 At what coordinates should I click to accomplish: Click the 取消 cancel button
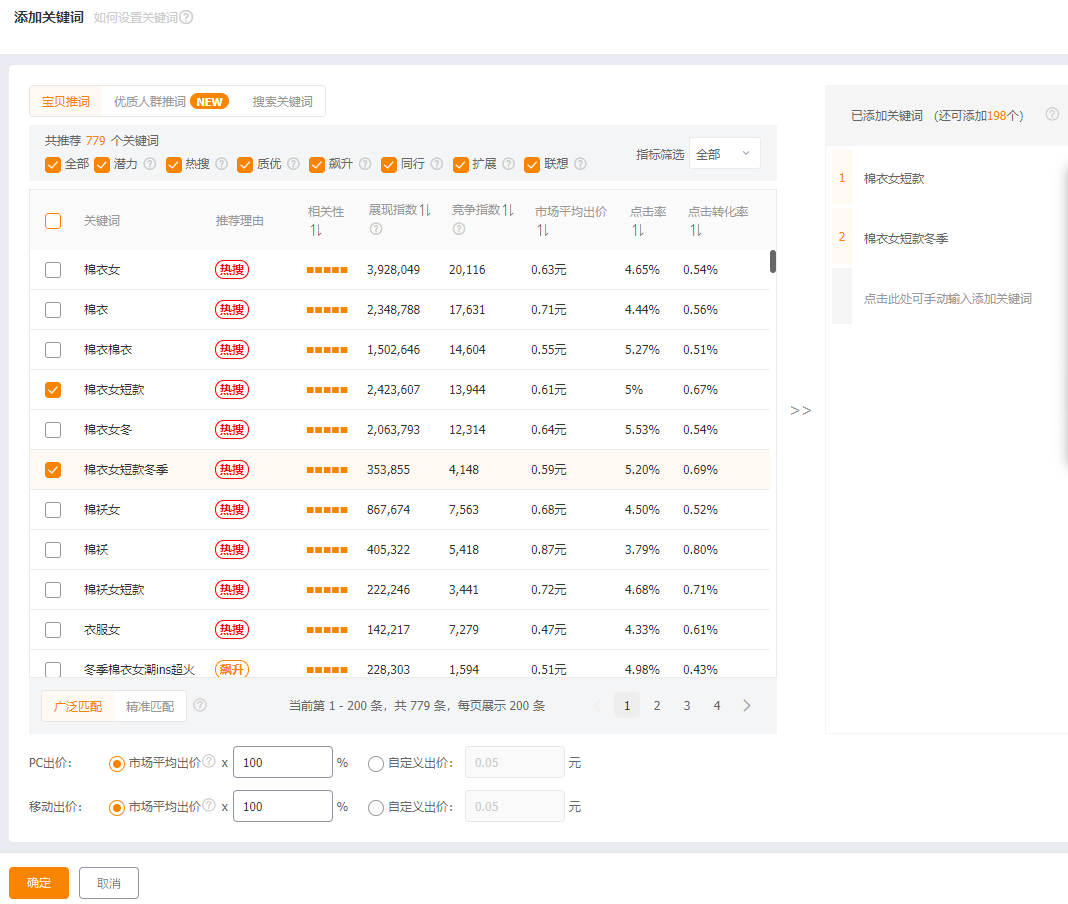click(x=109, y=883)
